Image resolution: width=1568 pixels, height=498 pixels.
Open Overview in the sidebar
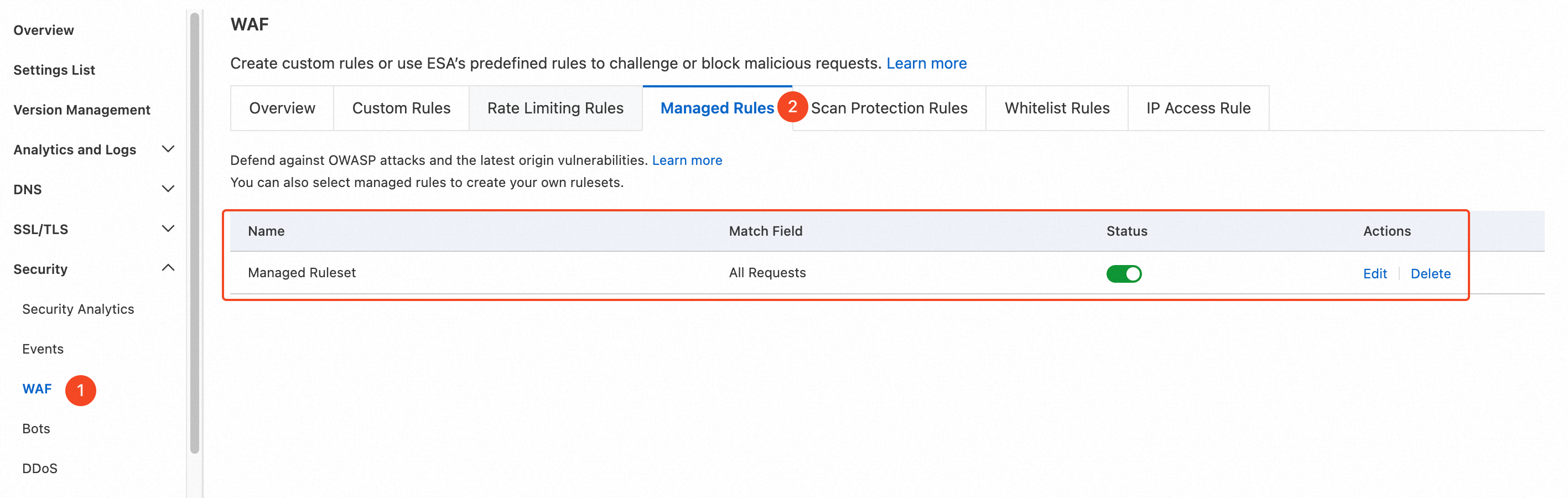pos(44,30)
